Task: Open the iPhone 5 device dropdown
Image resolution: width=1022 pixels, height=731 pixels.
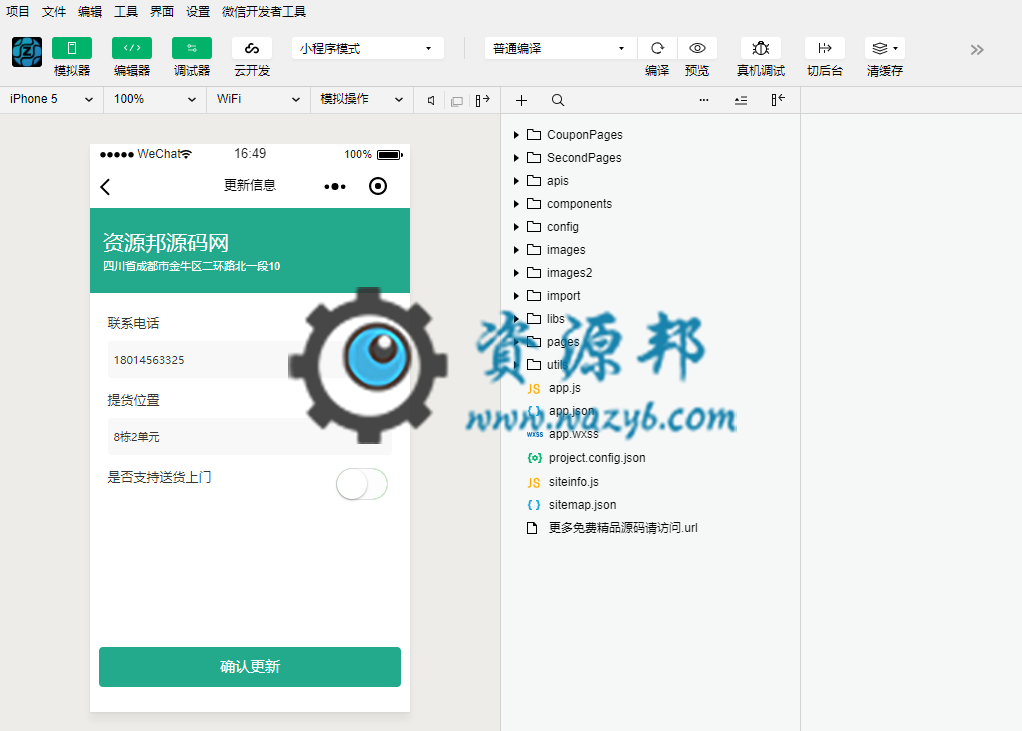Action: (51, 99)
